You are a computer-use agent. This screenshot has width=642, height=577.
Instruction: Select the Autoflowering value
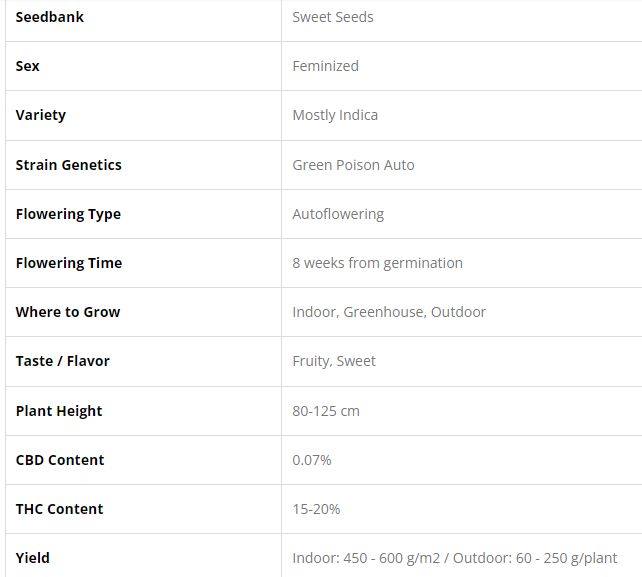coord(338,214)
